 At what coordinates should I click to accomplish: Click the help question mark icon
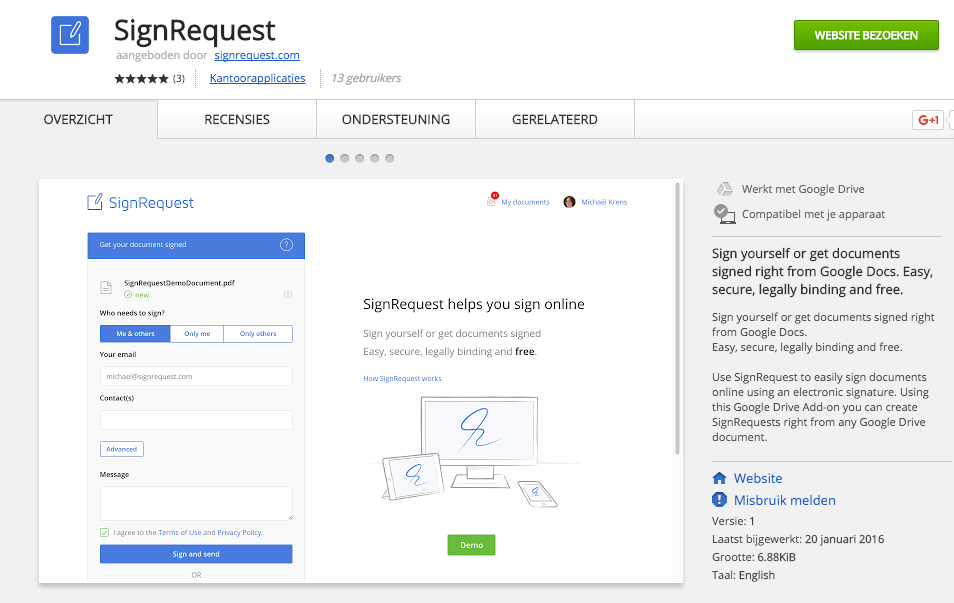click(286, 245)
